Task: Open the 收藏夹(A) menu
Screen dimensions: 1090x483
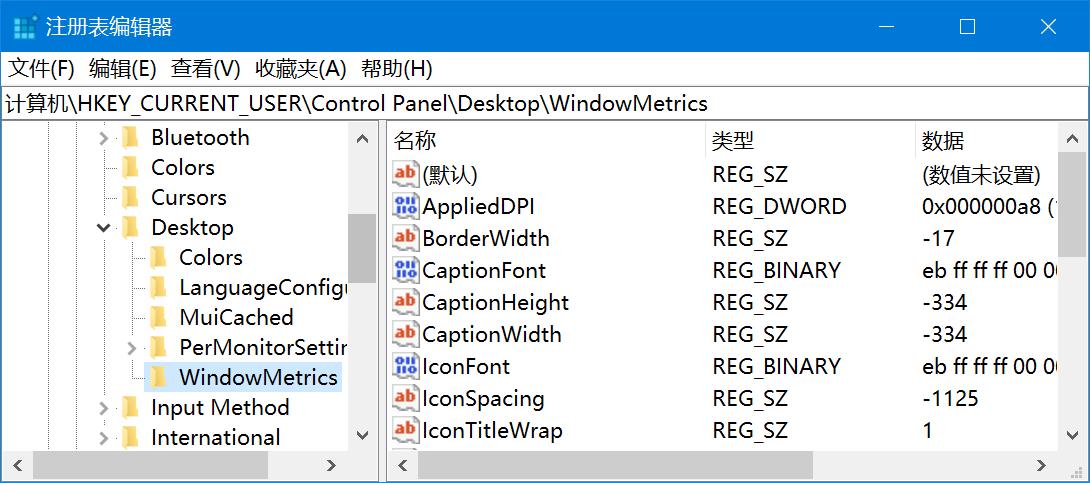Action: pos(300,69)
